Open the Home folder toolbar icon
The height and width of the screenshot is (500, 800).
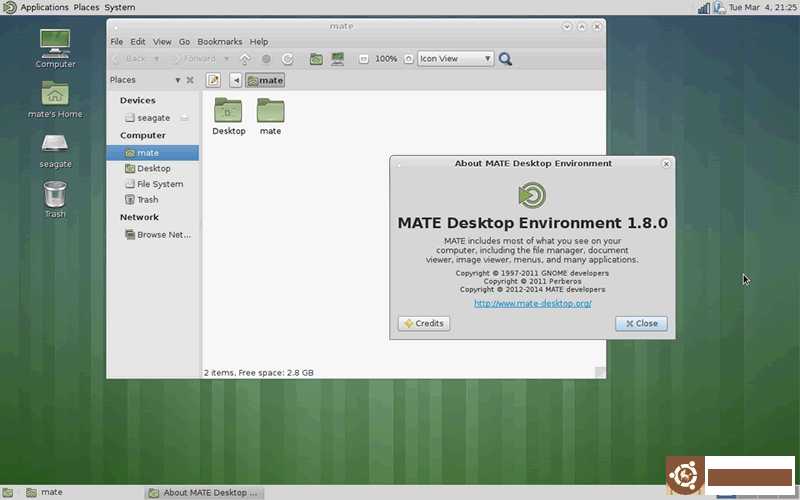pyautogui.click(x=316, y=59)
